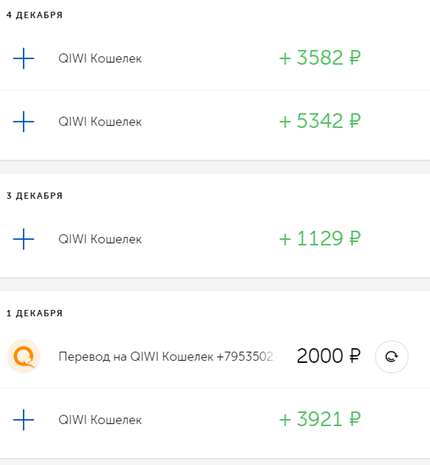
Task: Click QIWI Кошелек label in first row
Action: tap(100, 59)
